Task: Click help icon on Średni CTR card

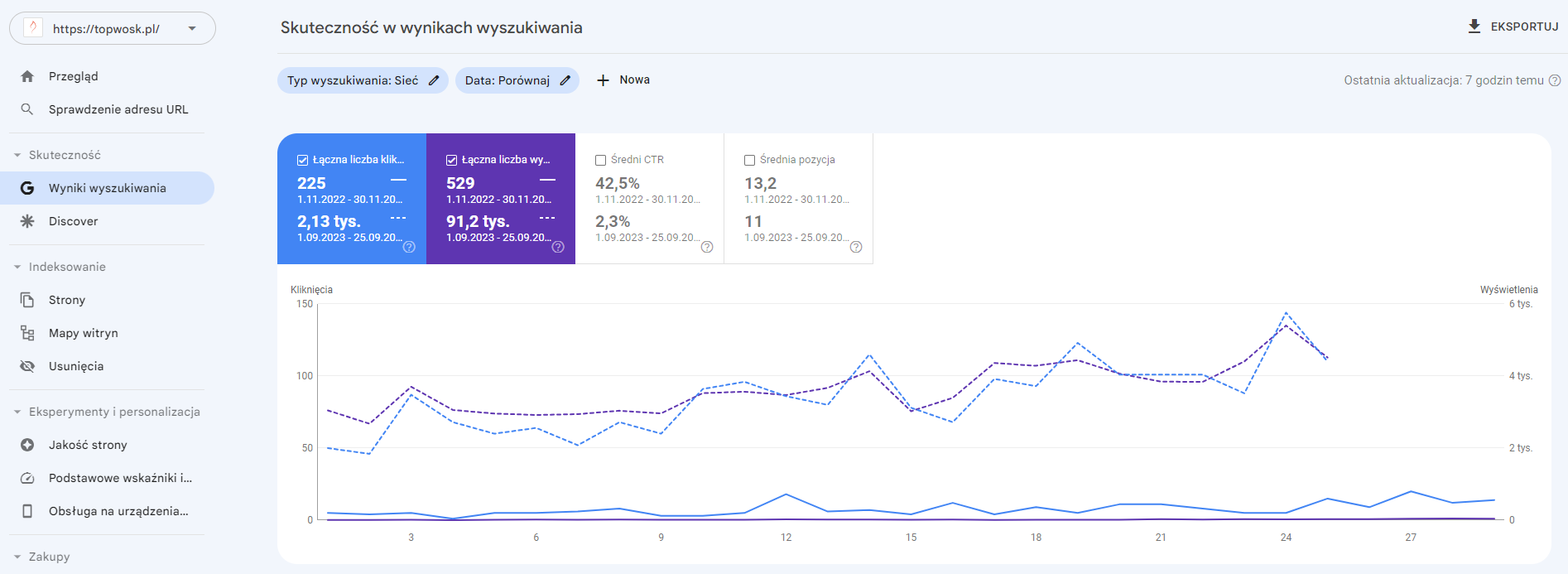Action: (707, 247)
